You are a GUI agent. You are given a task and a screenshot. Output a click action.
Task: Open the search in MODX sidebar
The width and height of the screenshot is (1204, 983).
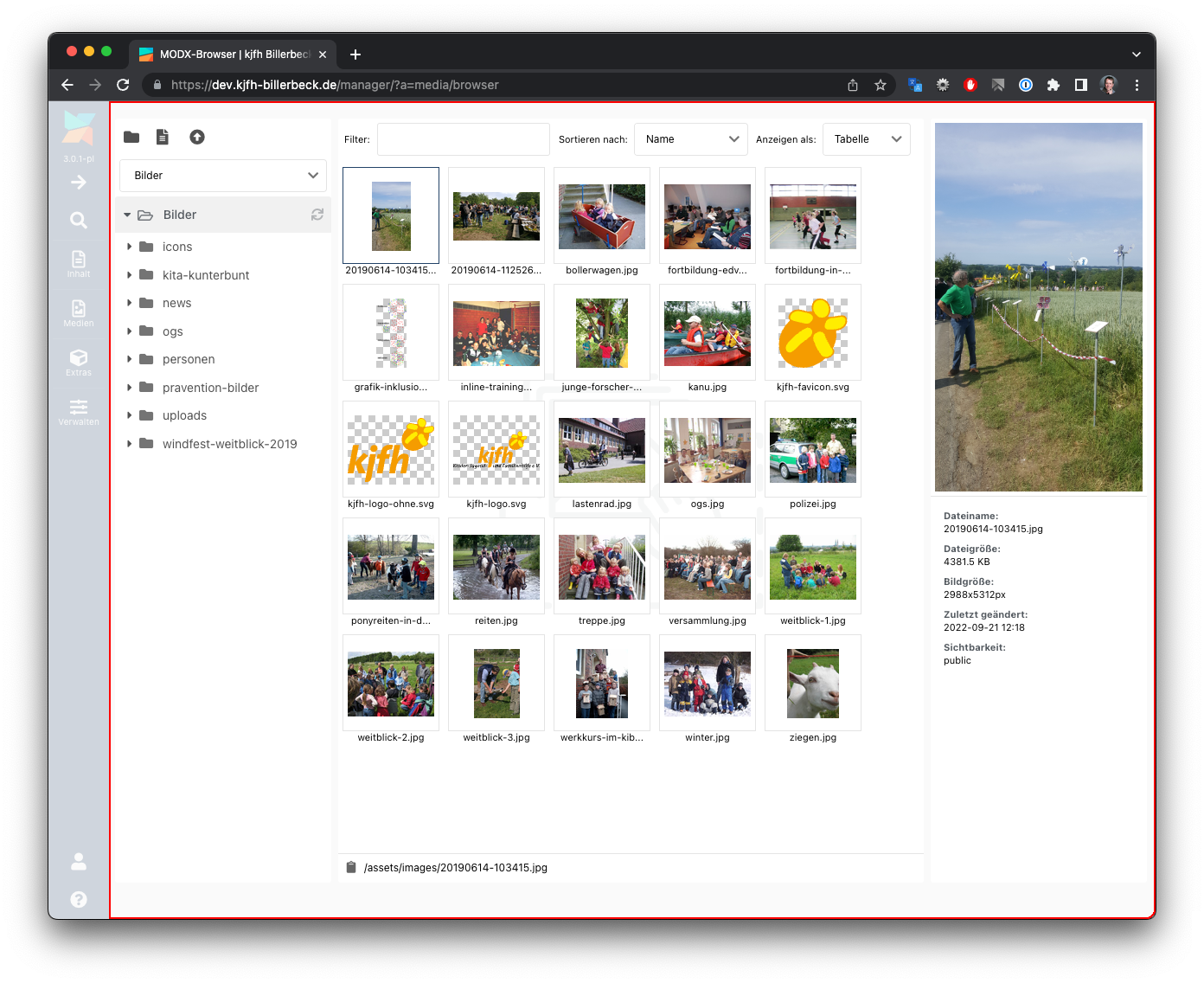(x=79, y=221)
